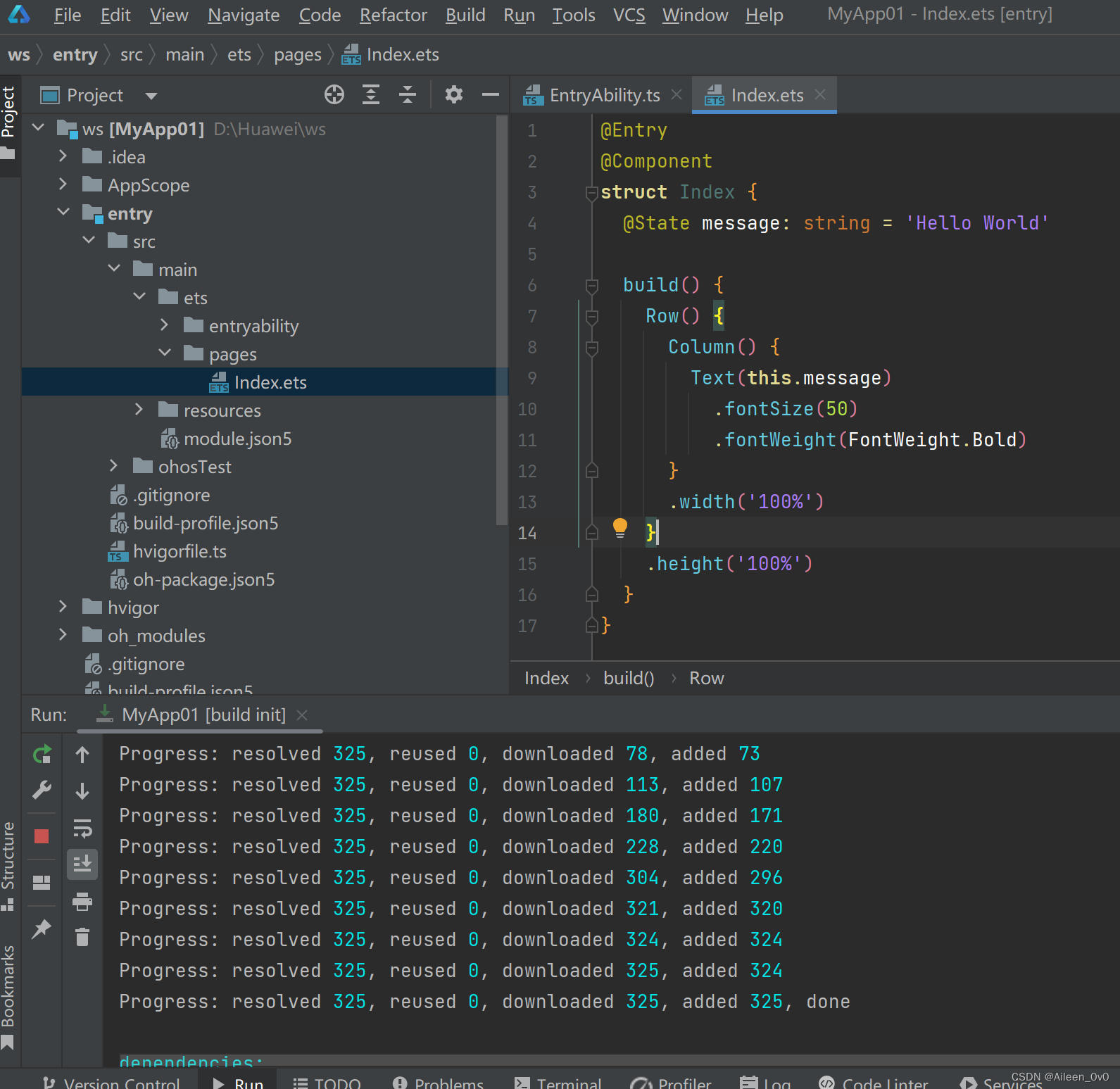Toggle pin tab icon in Run panel
This screenshot has width=1120, height=1089.
point(42,929)
